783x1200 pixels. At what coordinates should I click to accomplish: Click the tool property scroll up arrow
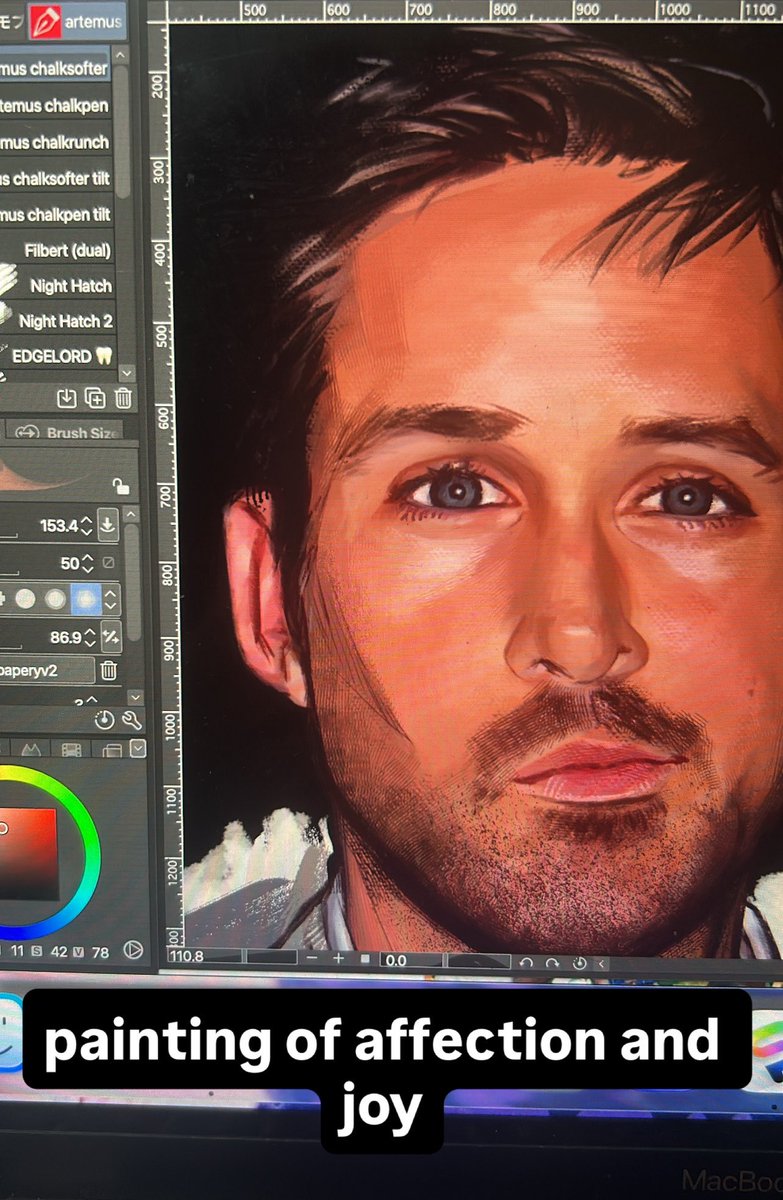(130, 515)
